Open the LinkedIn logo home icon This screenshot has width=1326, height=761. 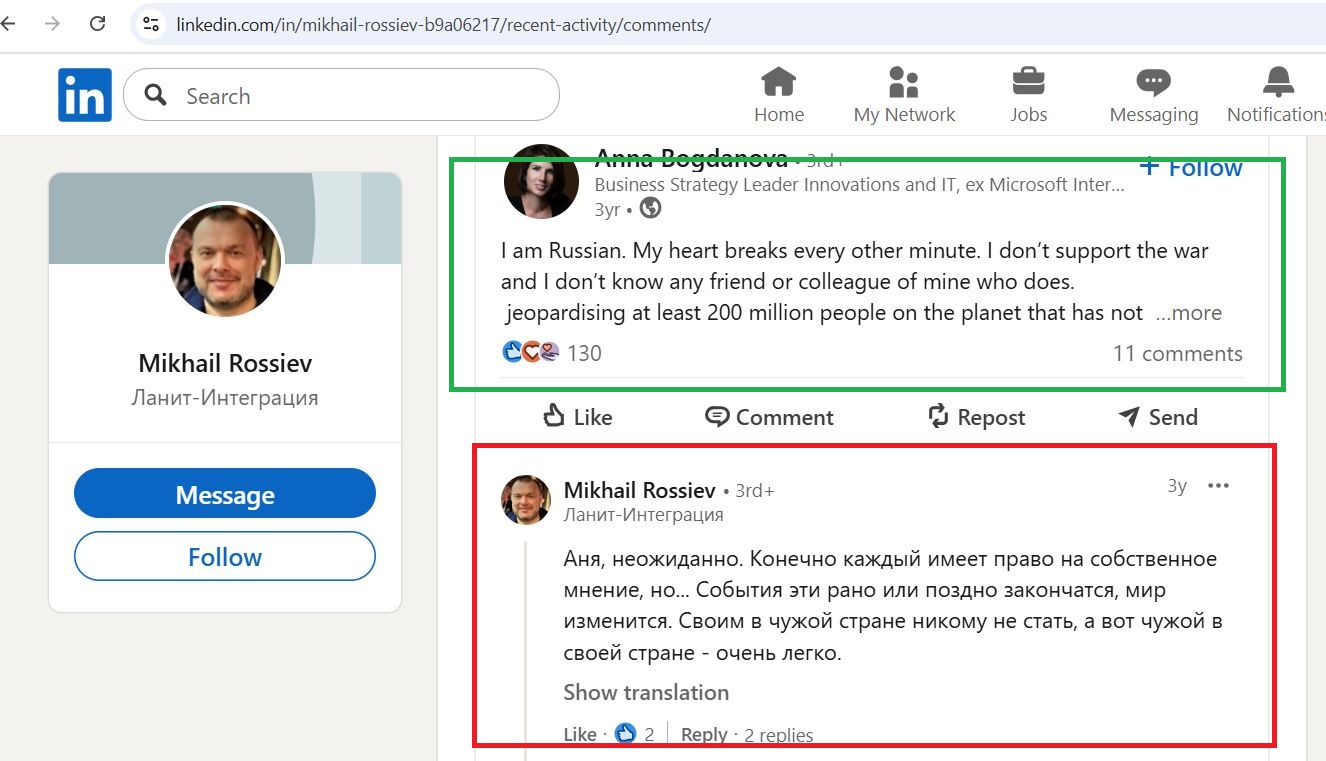(x=85, y=95)
